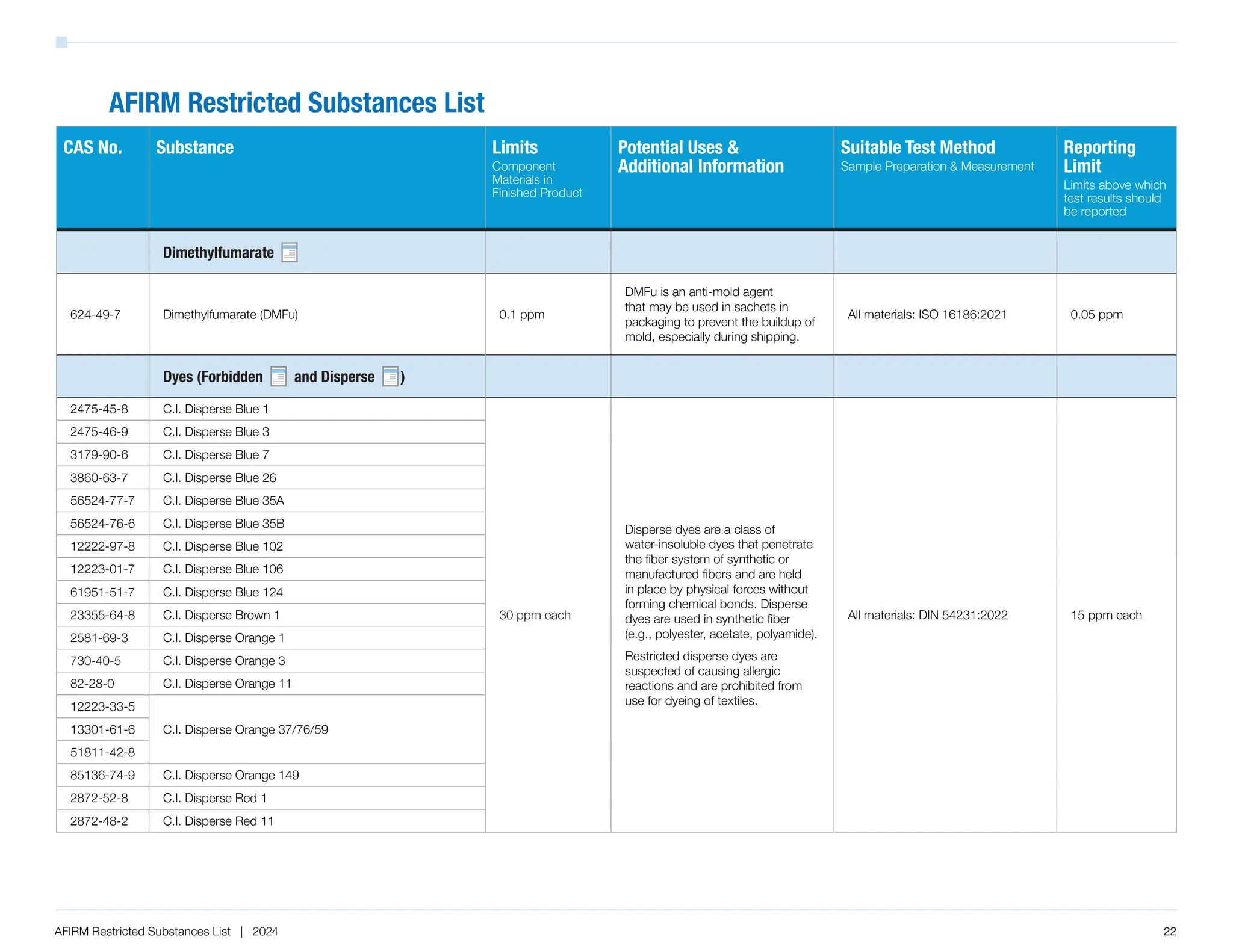Viewport: 1233px width, 952px height.
Task: Open the info sheet icon after Forbidden
Action: 278,377
